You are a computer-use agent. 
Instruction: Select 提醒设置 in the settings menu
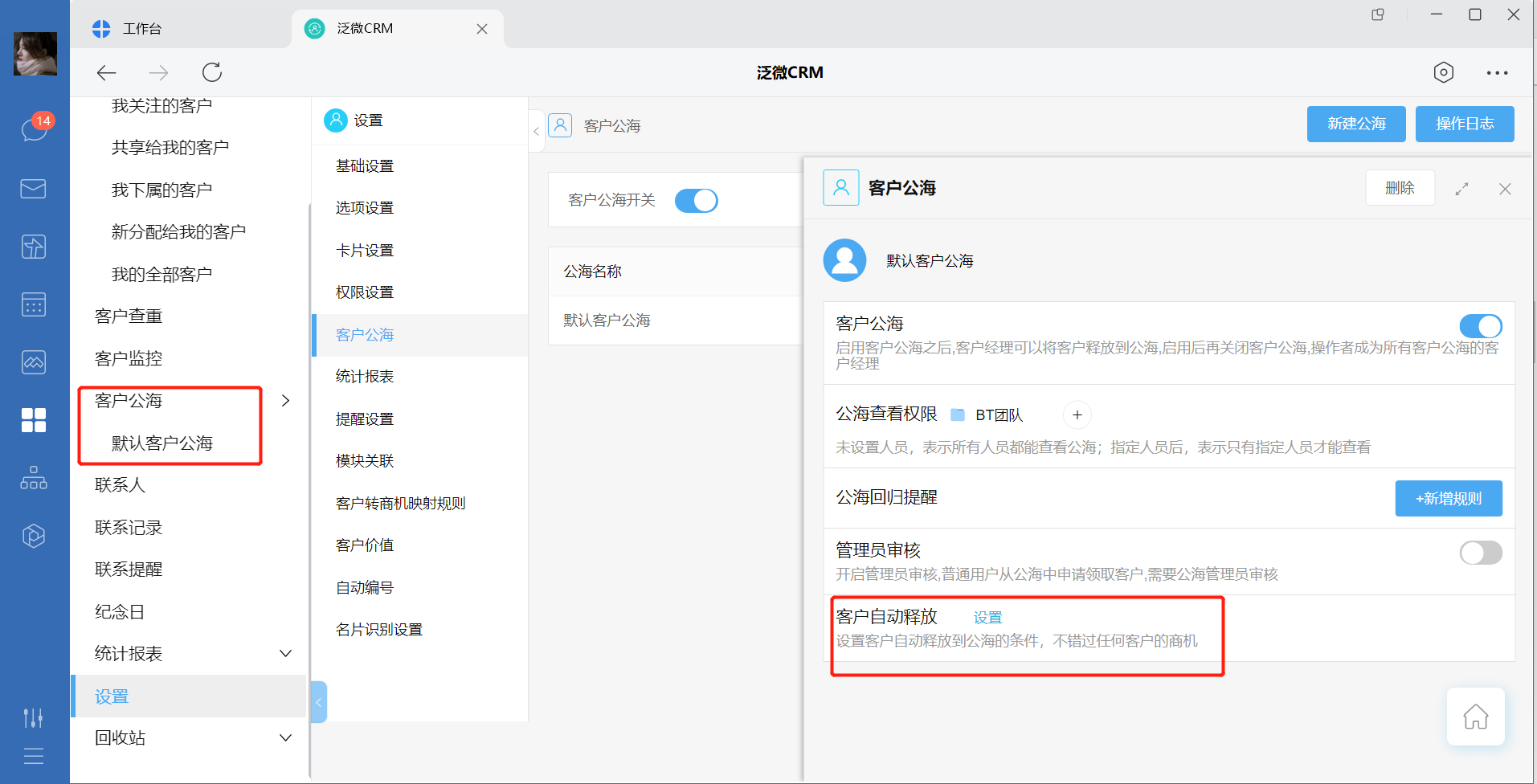363,419
